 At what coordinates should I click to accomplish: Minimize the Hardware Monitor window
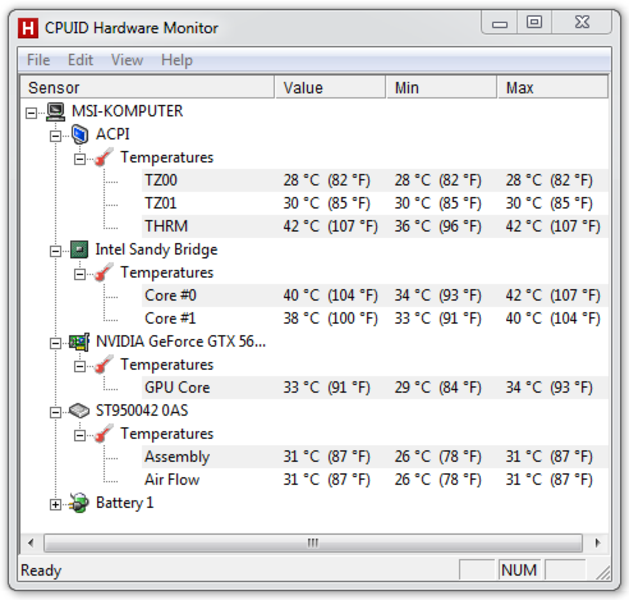tap(499, 23)
